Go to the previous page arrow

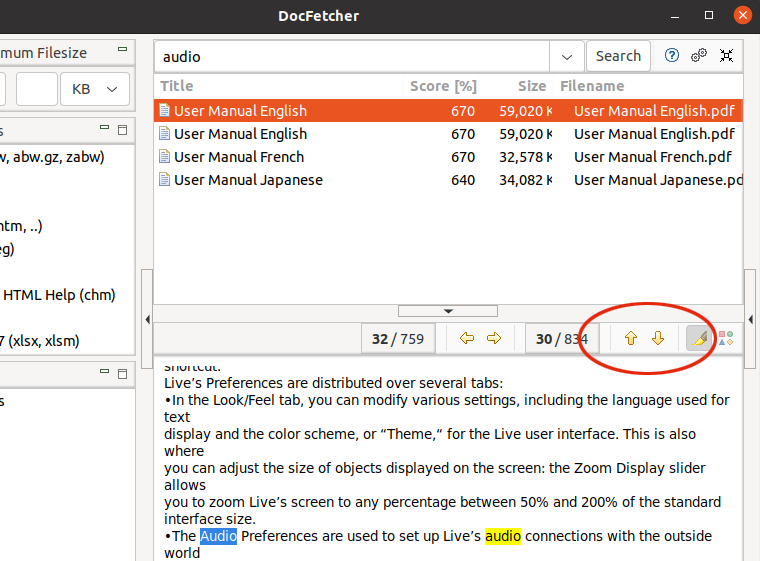coord(467,338)
